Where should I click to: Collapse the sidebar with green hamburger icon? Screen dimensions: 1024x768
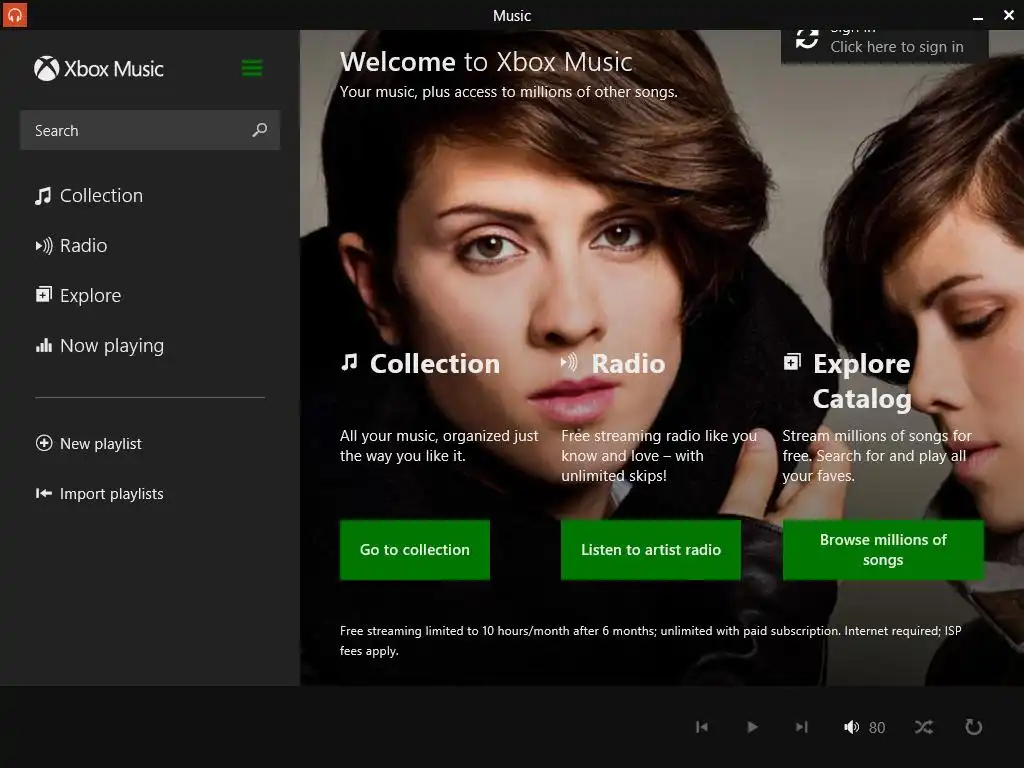pyautogui.click(x=252, y=68)
